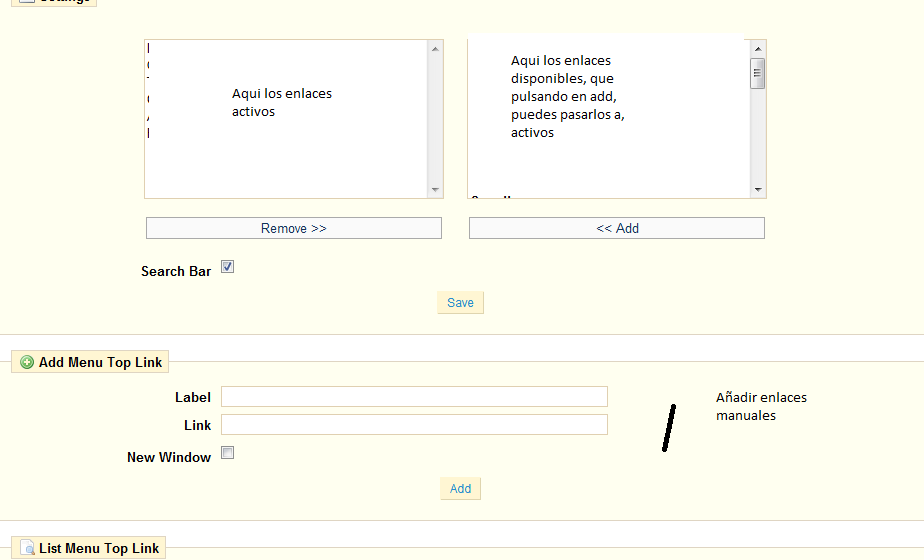This screenshot has width=924, height=560.
Task: Select the List Menu Top Link section title
Action: click(x=99, y=548)
